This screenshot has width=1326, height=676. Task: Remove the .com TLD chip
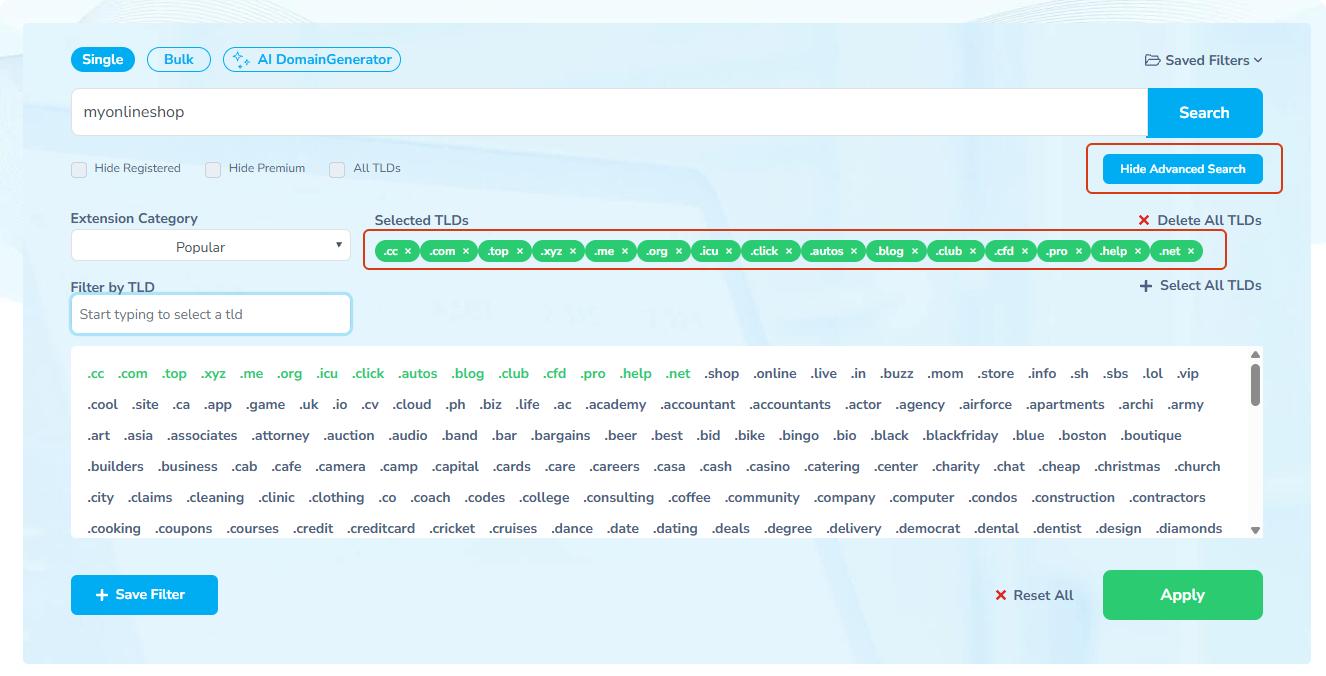tap(466, 252)
